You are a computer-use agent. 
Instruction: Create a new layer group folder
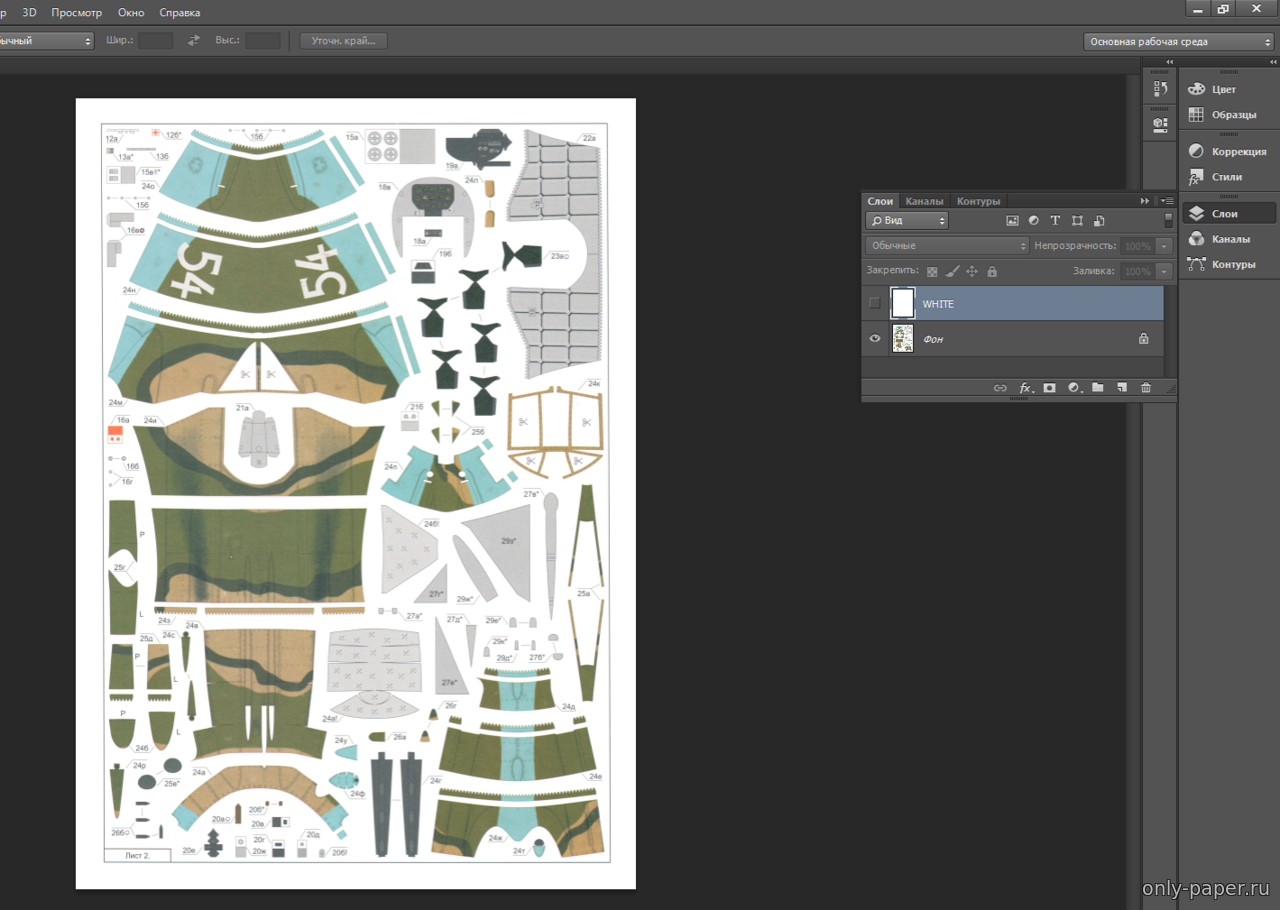coord(1097,388)
